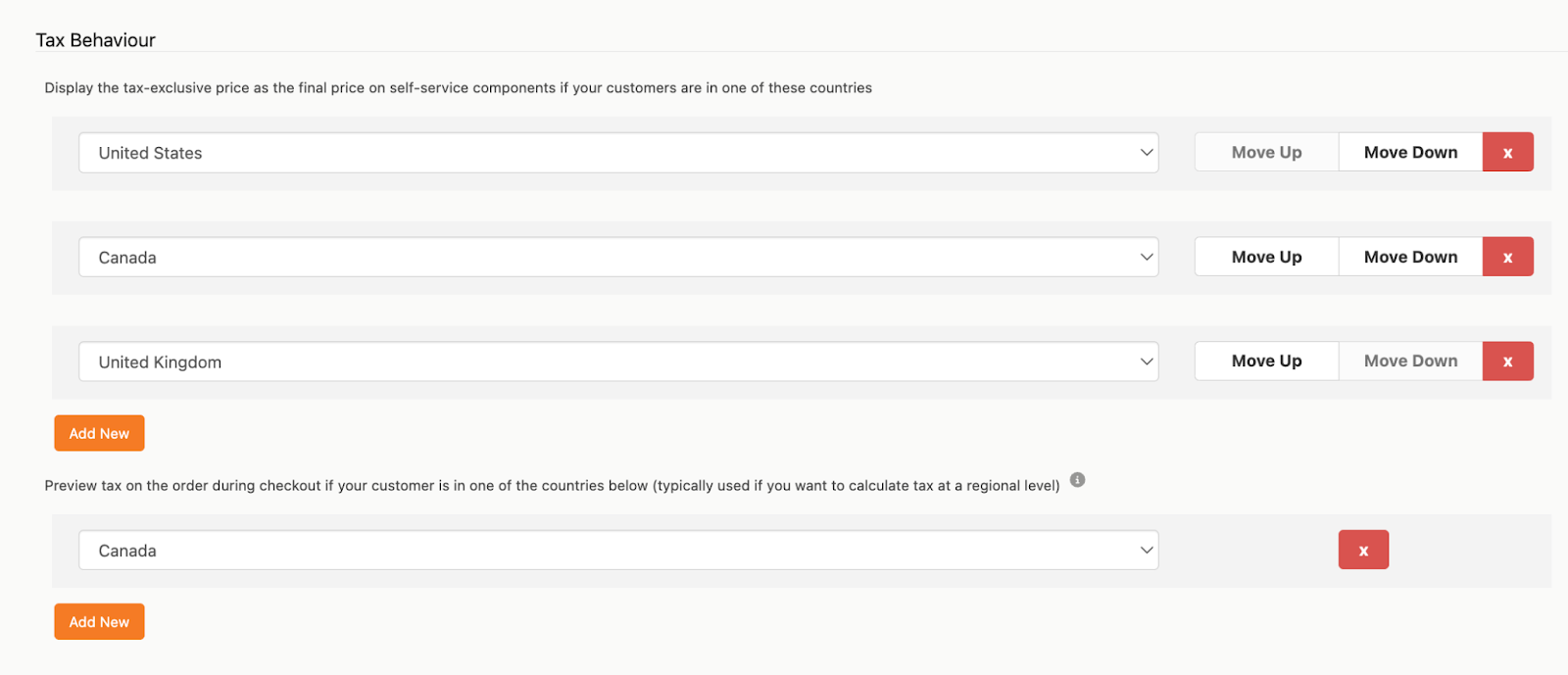Expand the United States dropdown chevron
Screen dimensions: 1568x675
(1147, 153)
